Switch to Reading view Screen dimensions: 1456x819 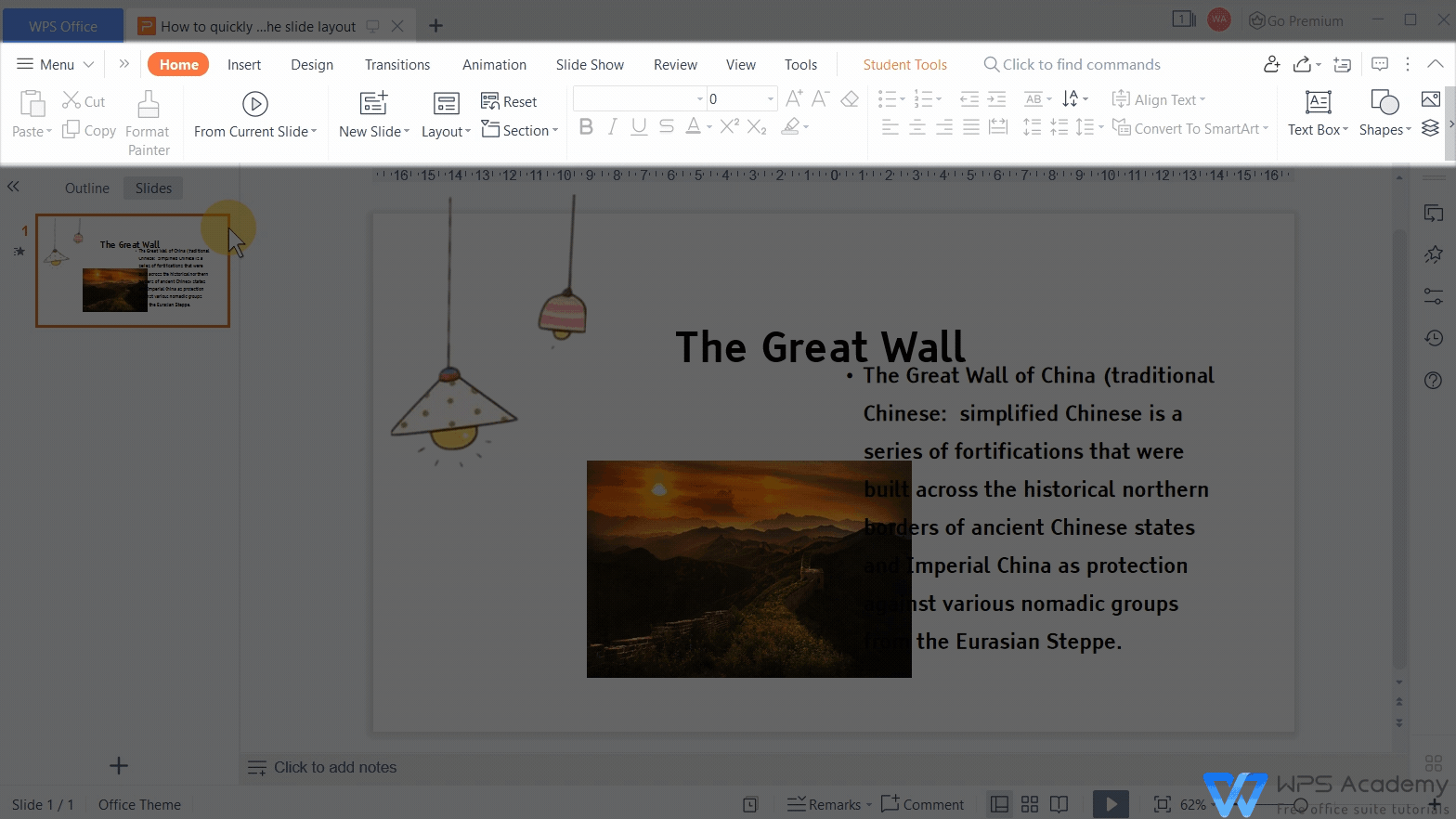point(1059,804)
